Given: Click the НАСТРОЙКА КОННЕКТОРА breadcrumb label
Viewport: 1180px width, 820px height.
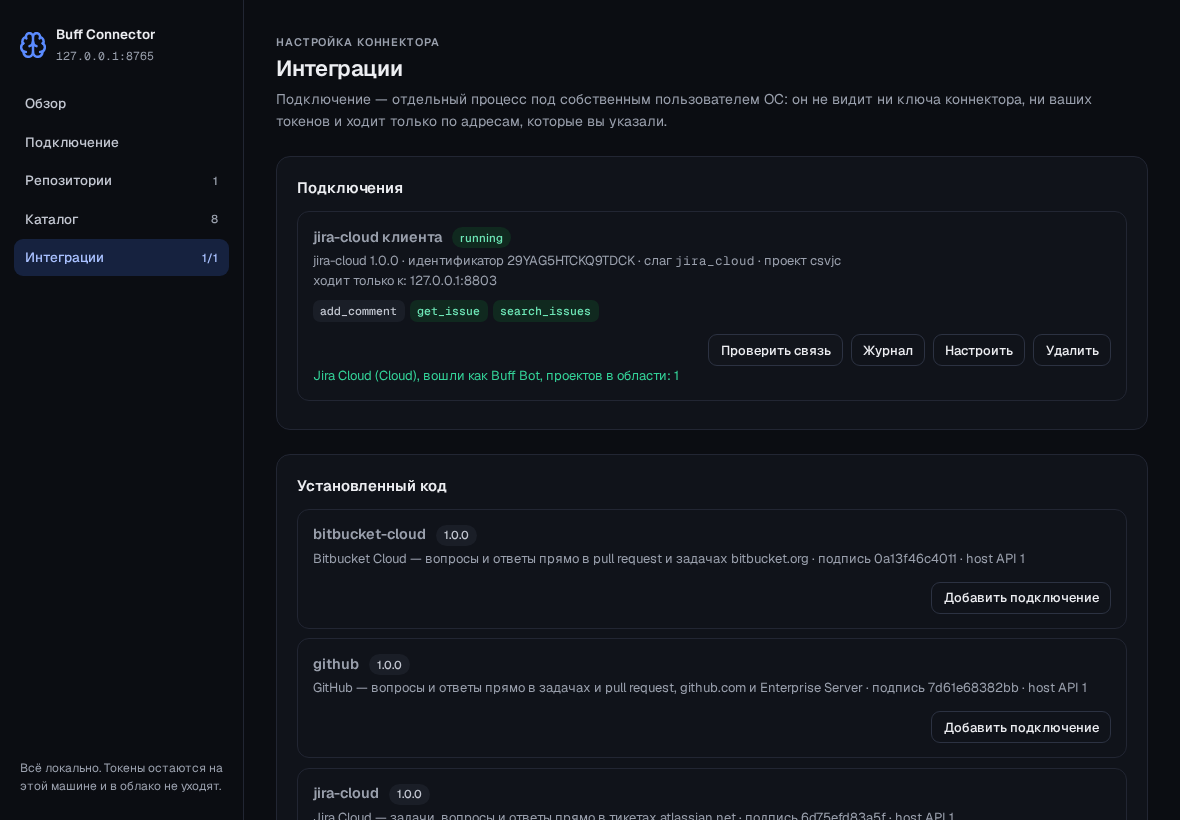Looking at the screenshot, I should pyautogui.click(x=357, y=42).
